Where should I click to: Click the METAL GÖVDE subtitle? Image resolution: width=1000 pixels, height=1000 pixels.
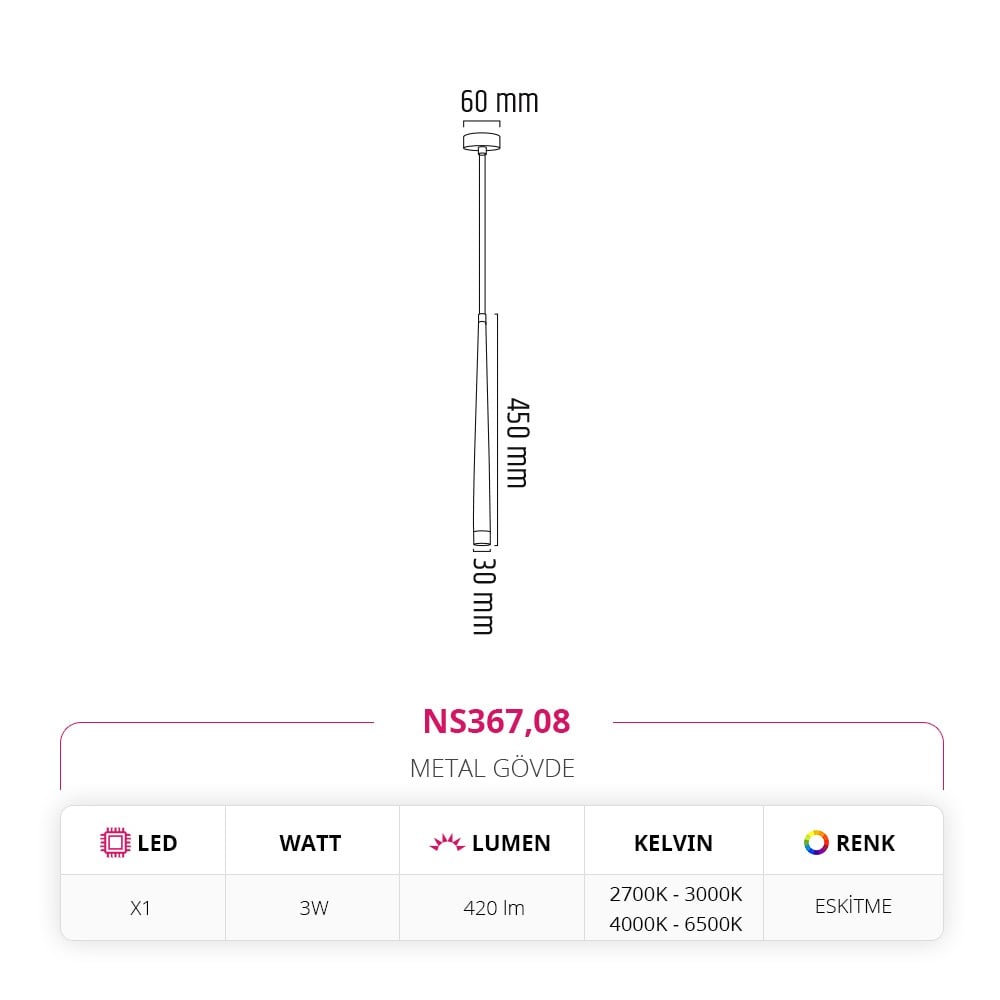click(492, 768)
